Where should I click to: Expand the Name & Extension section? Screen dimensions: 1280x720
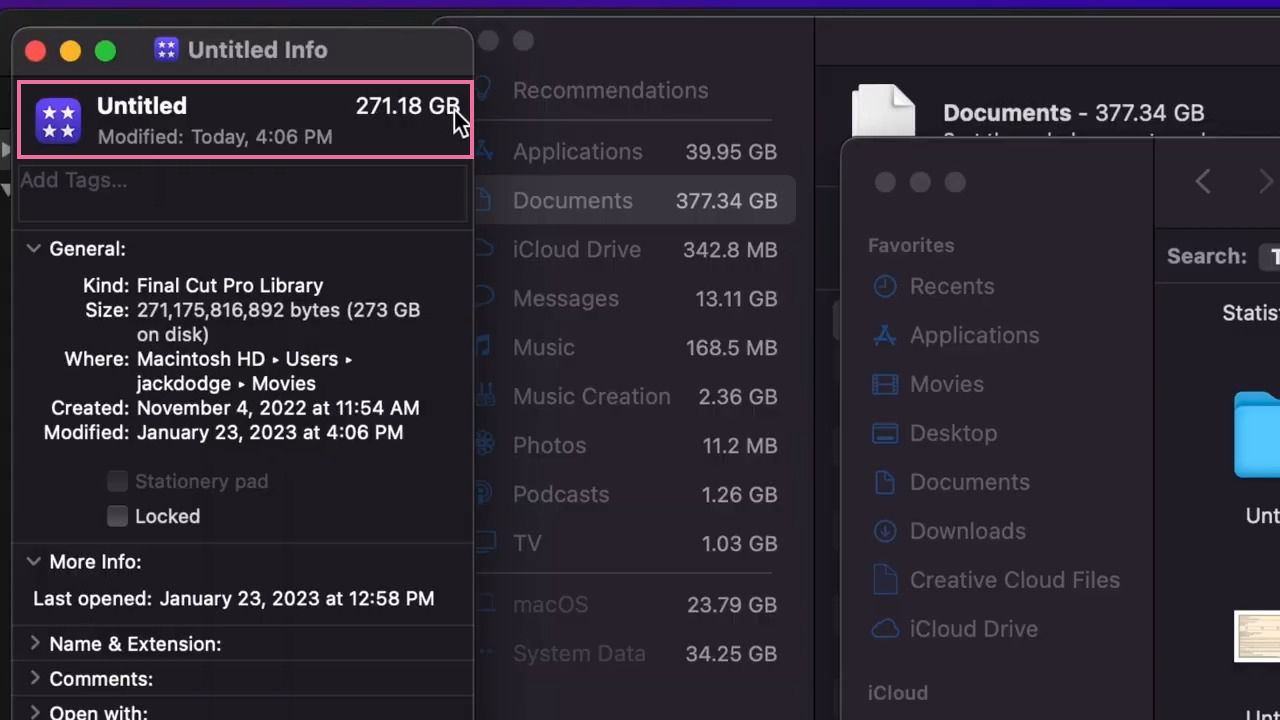(x=34, y=644)
